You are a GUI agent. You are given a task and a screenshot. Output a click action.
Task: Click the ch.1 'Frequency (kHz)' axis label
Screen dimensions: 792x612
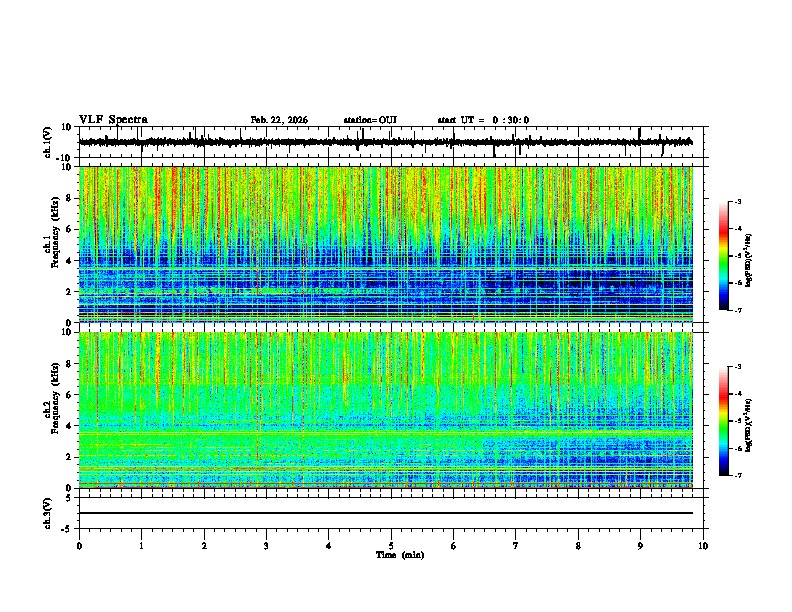pos(54,232)
